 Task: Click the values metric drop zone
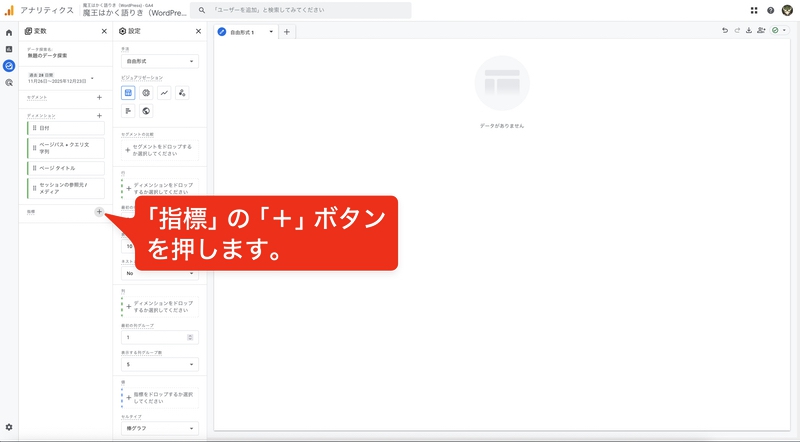160,398
